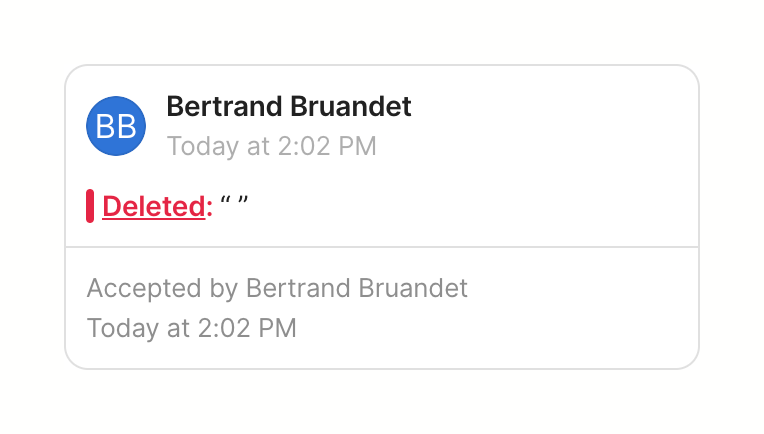Click the empty quoted deleted text
The image size is (764, 434).
coord(234,205)
